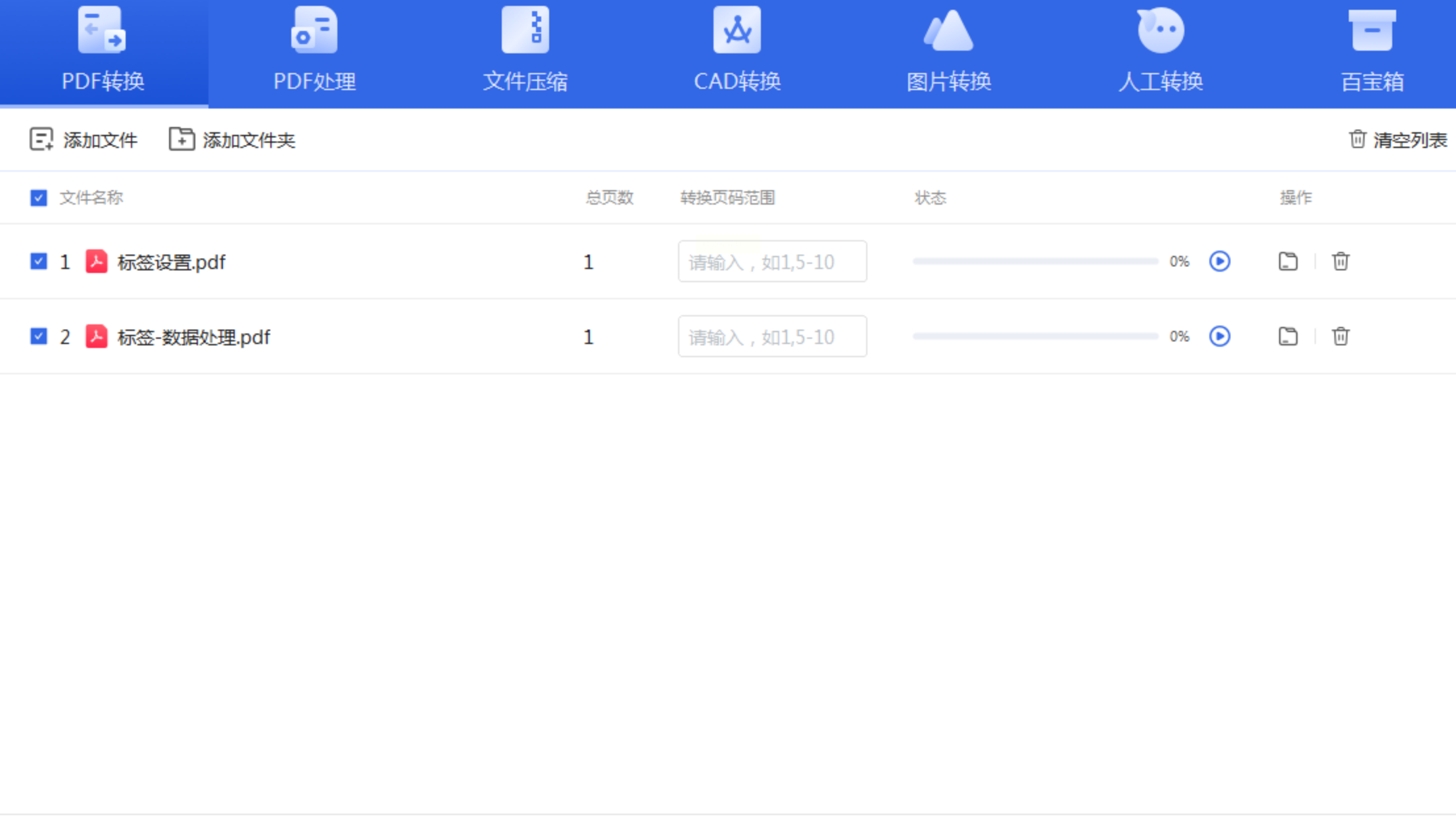Click 添加文件夹 to add folder

point(232,139)
